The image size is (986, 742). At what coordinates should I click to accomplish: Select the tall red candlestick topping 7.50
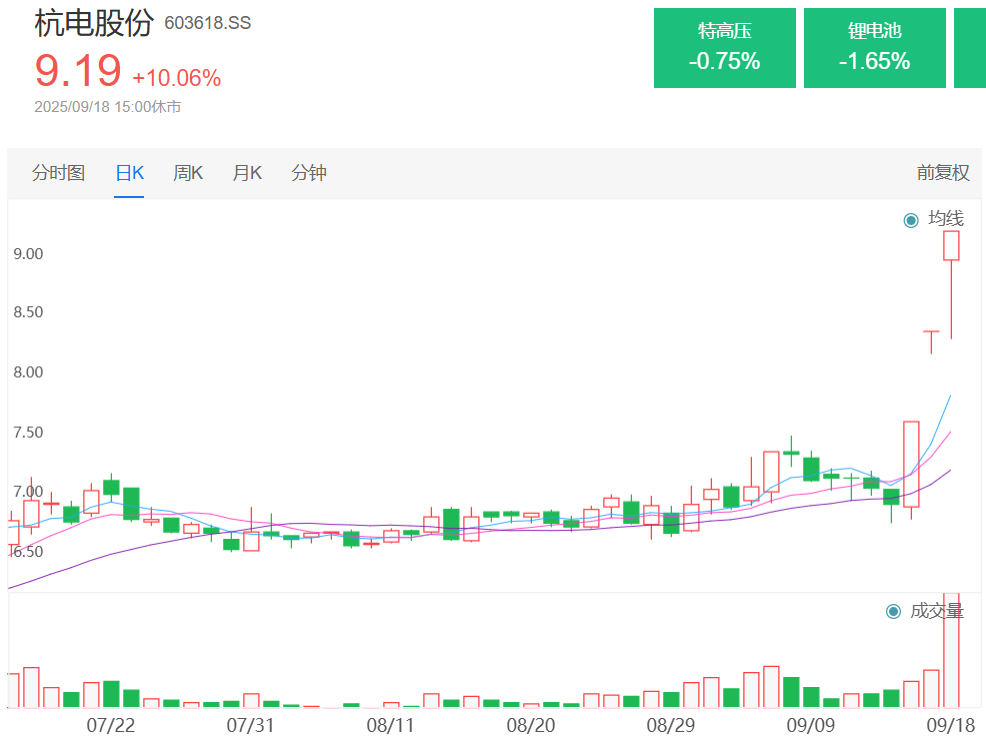911,464
